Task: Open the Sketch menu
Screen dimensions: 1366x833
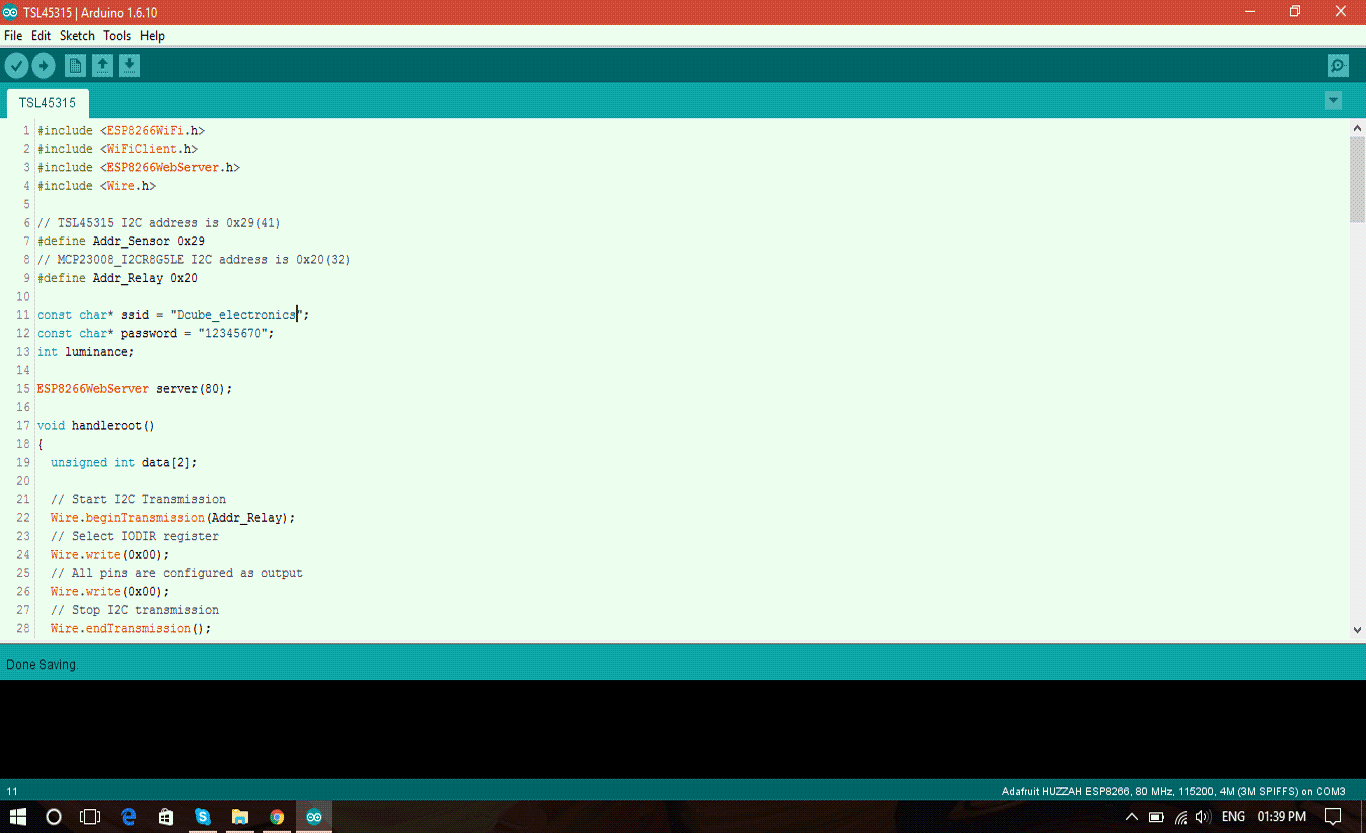Action: pyautogui.click(x=77, y=36)
